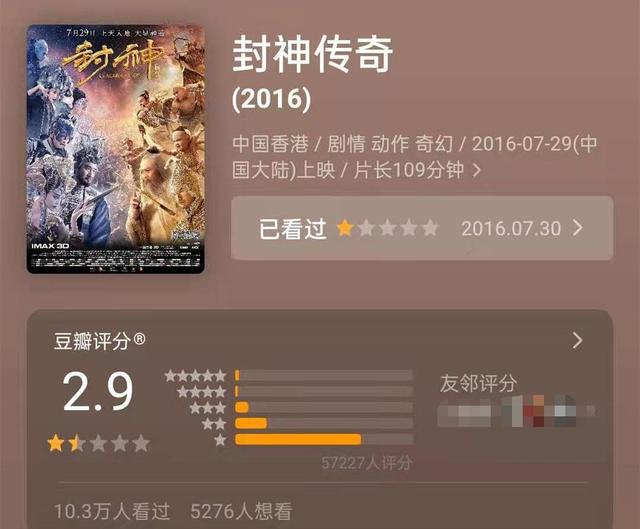Open the 封神传奇 movie poster thumbnail
Image resolution: width=640 pixels, height=529 pixels.
coord(116,149)
